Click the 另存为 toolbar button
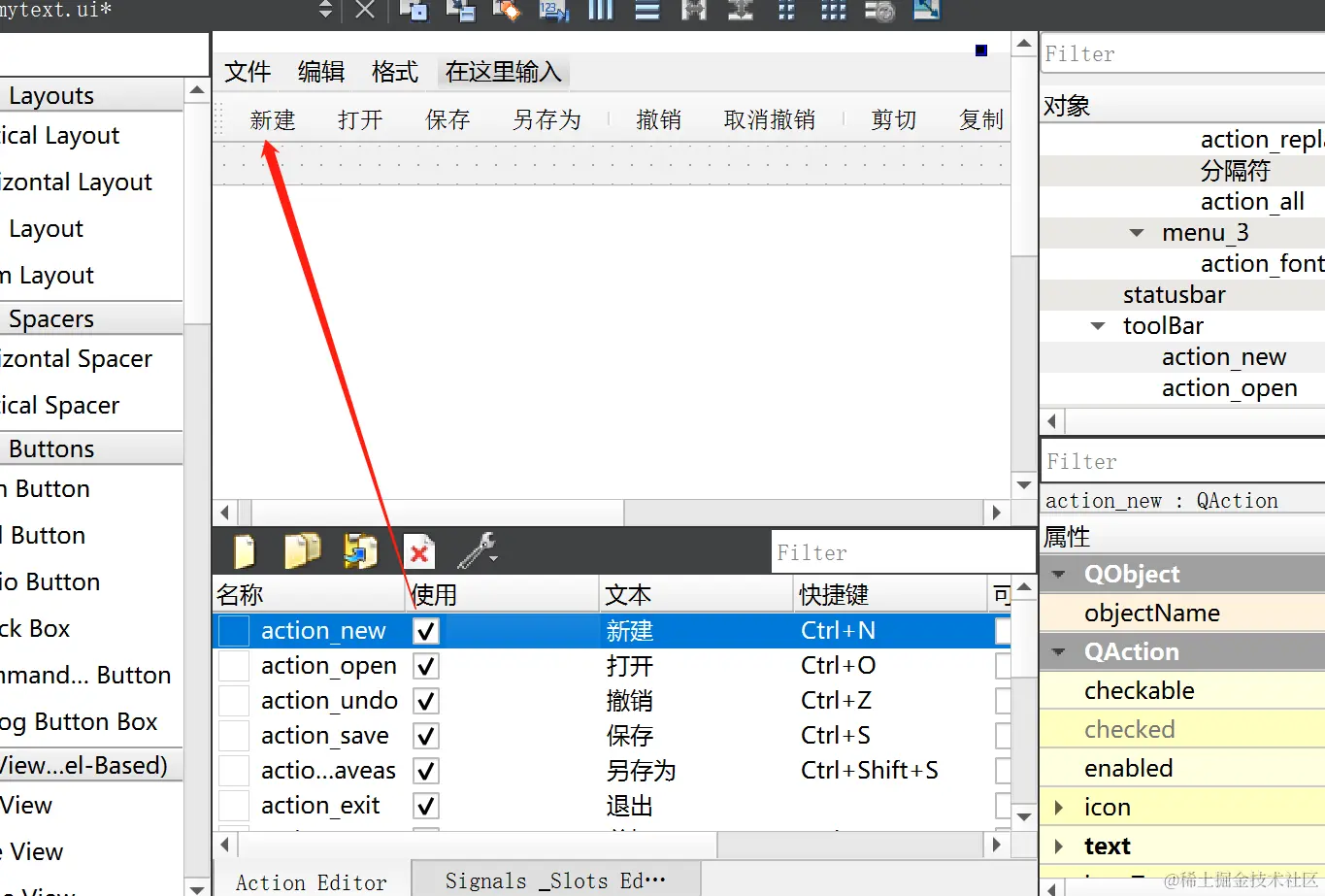 (x=547, y=119)
